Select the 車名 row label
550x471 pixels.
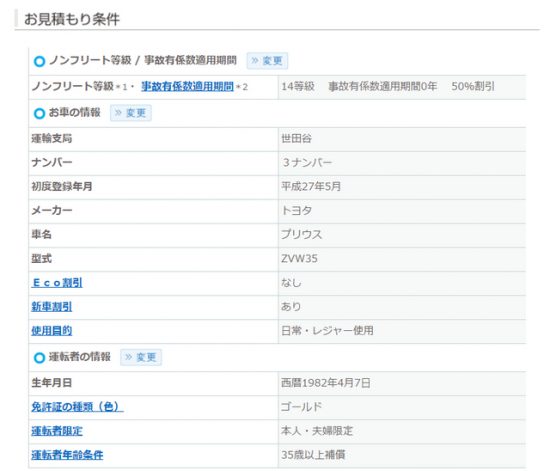click(x=41, y=234)
